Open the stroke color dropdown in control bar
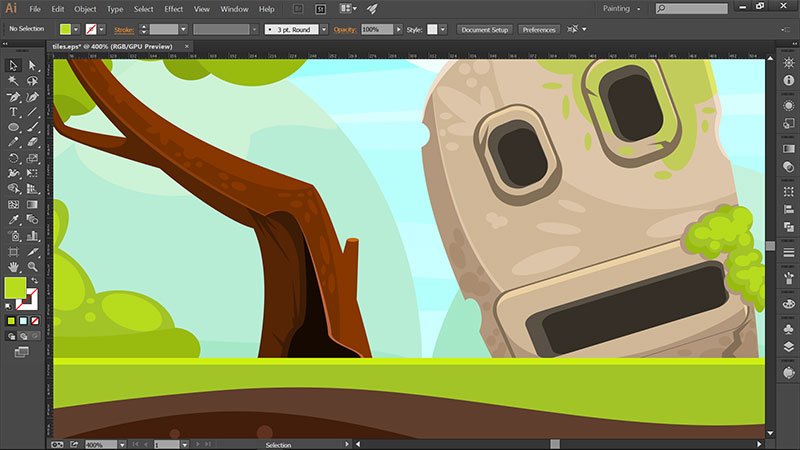 pos(102,29)
